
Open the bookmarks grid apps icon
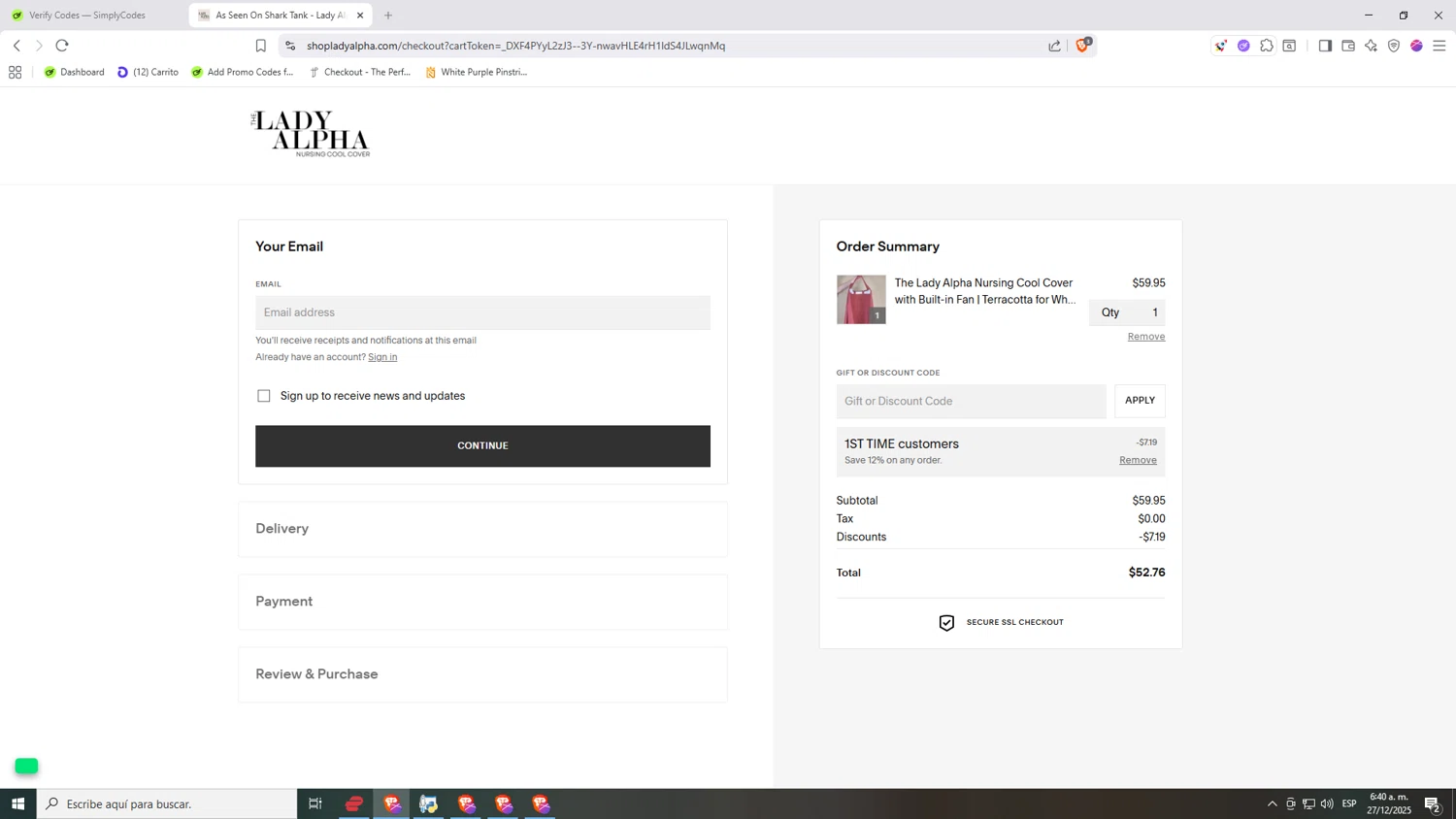tap(15, 72)
